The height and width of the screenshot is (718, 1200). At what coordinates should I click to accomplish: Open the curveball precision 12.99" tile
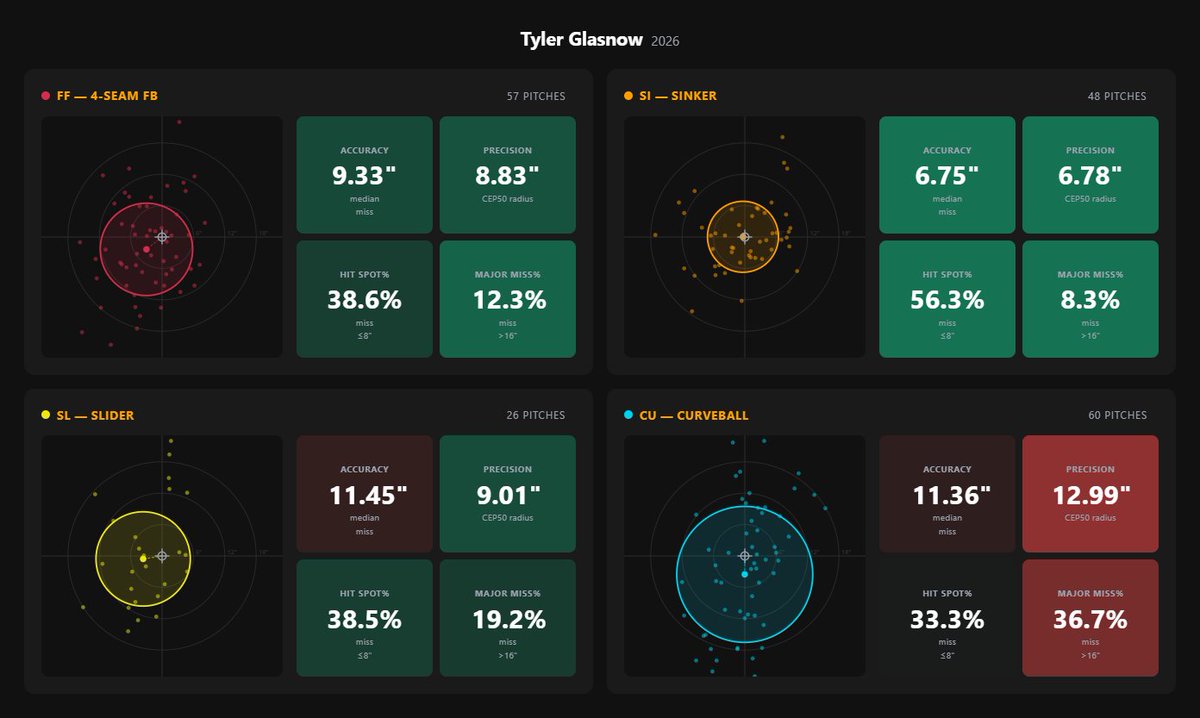point(1091,494)
